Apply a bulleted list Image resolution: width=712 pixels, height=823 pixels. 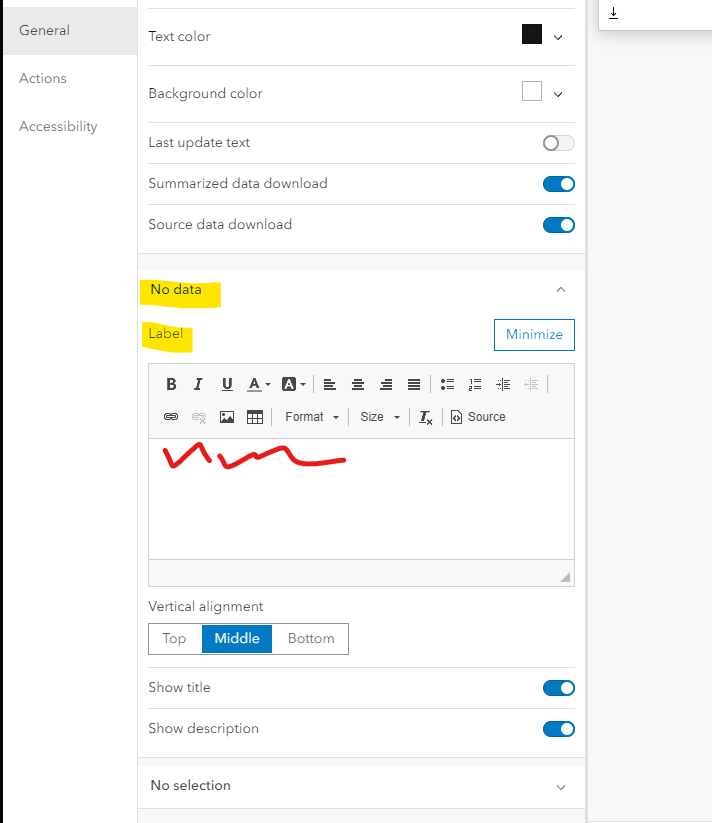(x=447, y=384)
